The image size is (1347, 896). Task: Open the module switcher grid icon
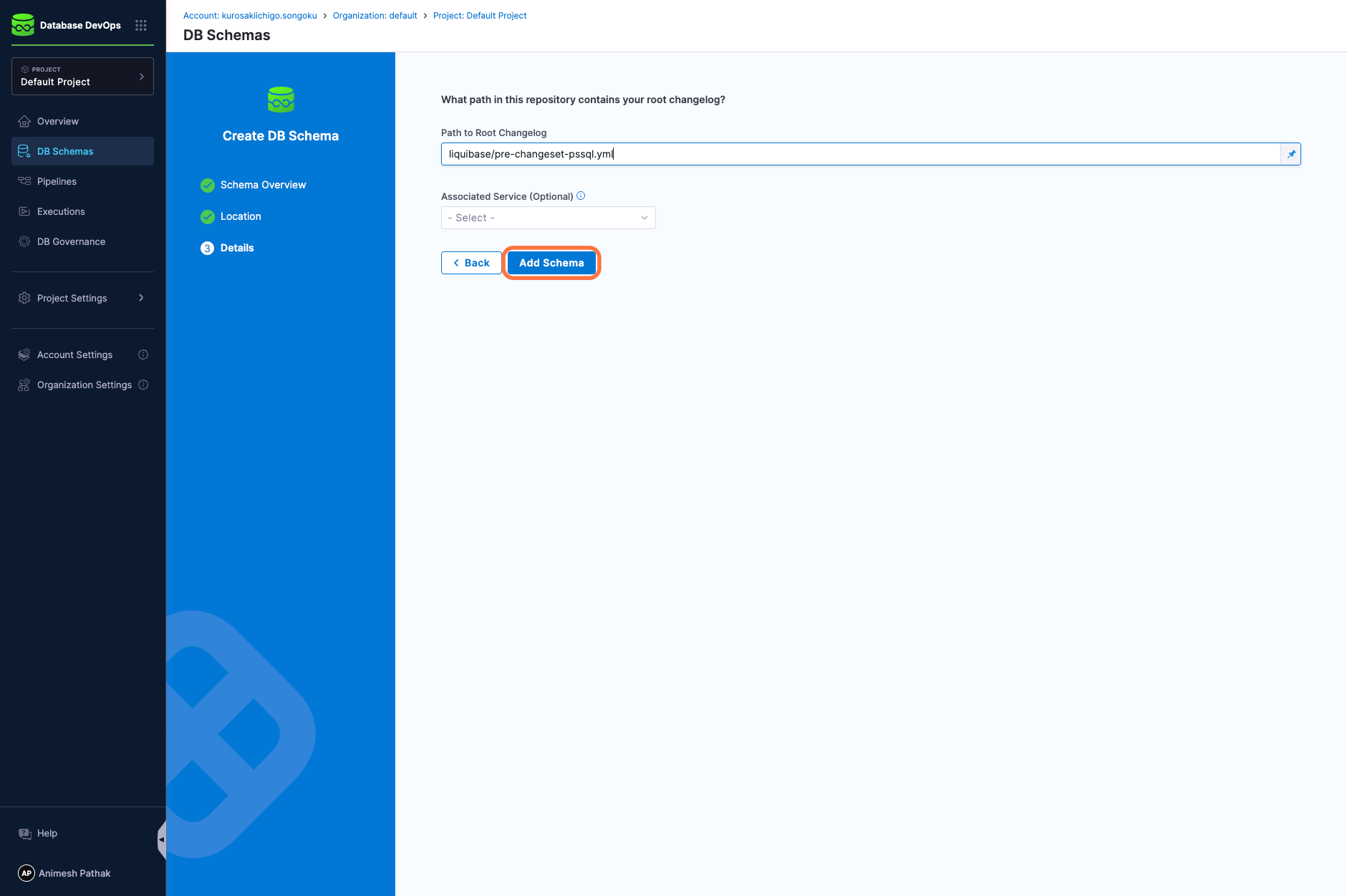pos(141,25)
